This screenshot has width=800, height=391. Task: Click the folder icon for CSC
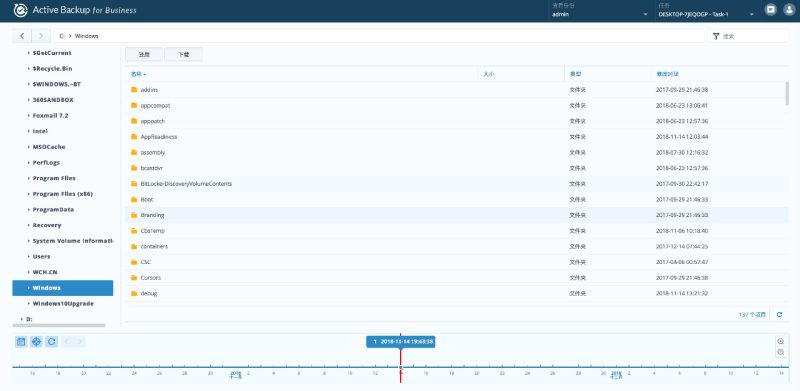(134, 262)
